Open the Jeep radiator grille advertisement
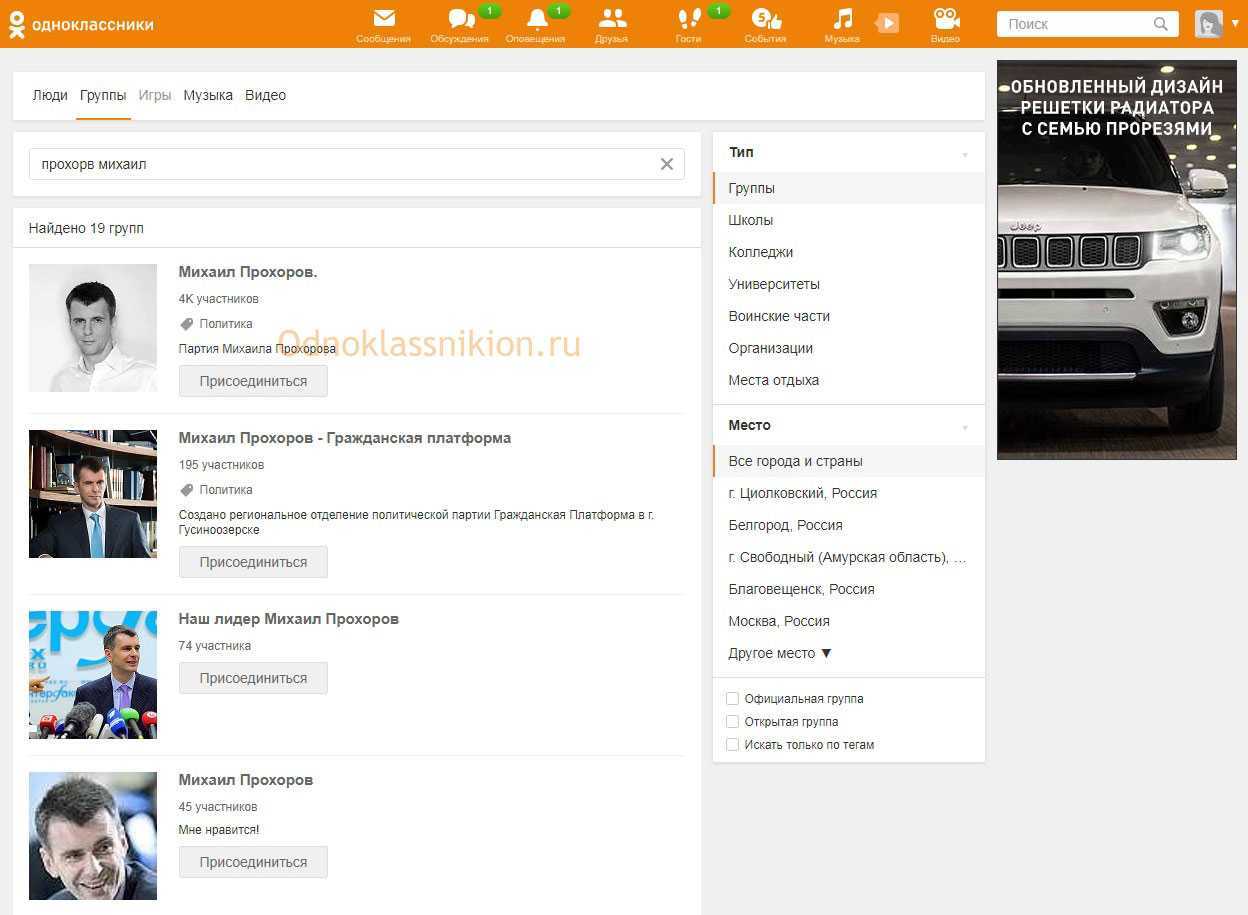 point(1117,260)
